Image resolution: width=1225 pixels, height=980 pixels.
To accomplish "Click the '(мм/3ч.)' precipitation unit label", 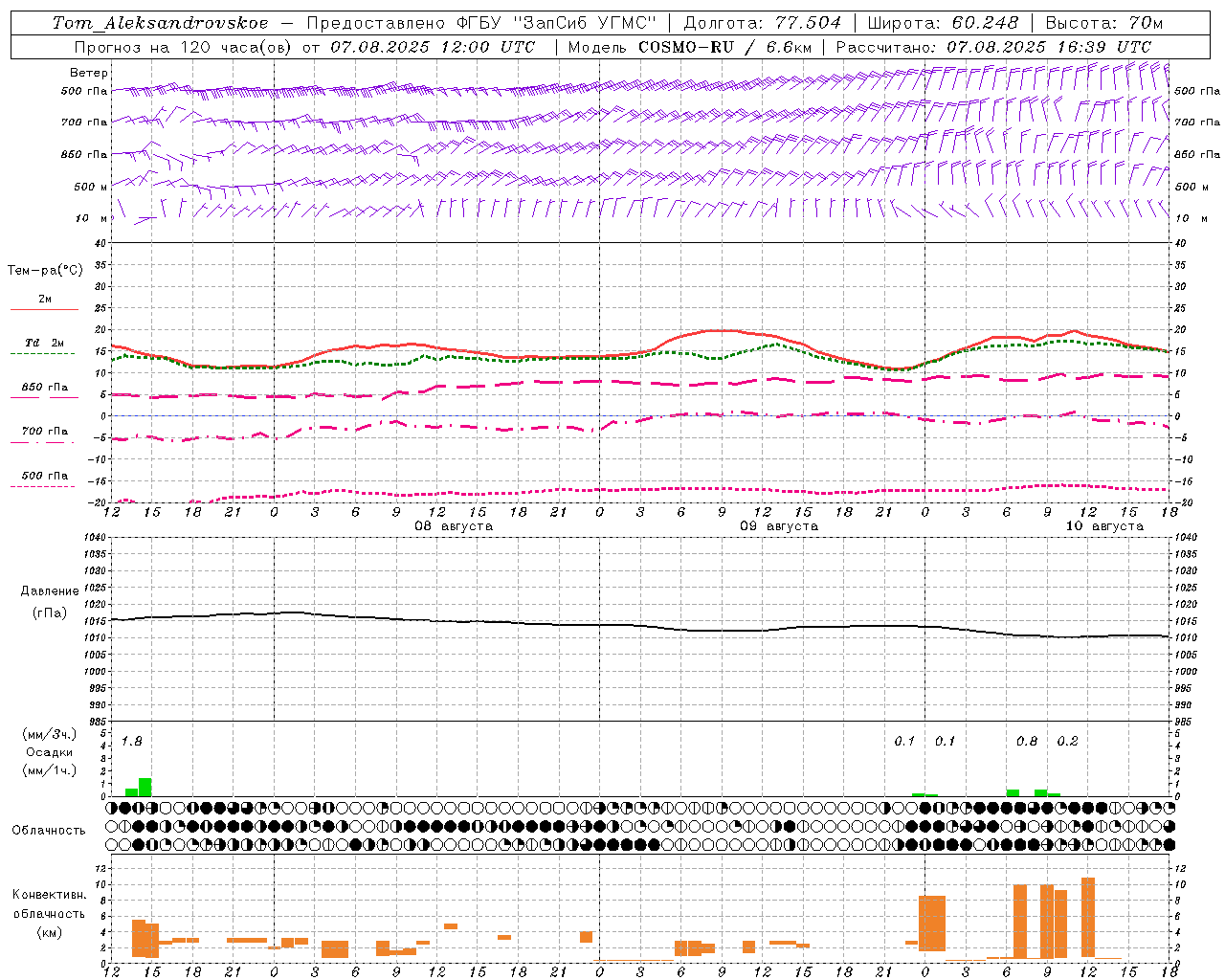I will coord(50,735).
